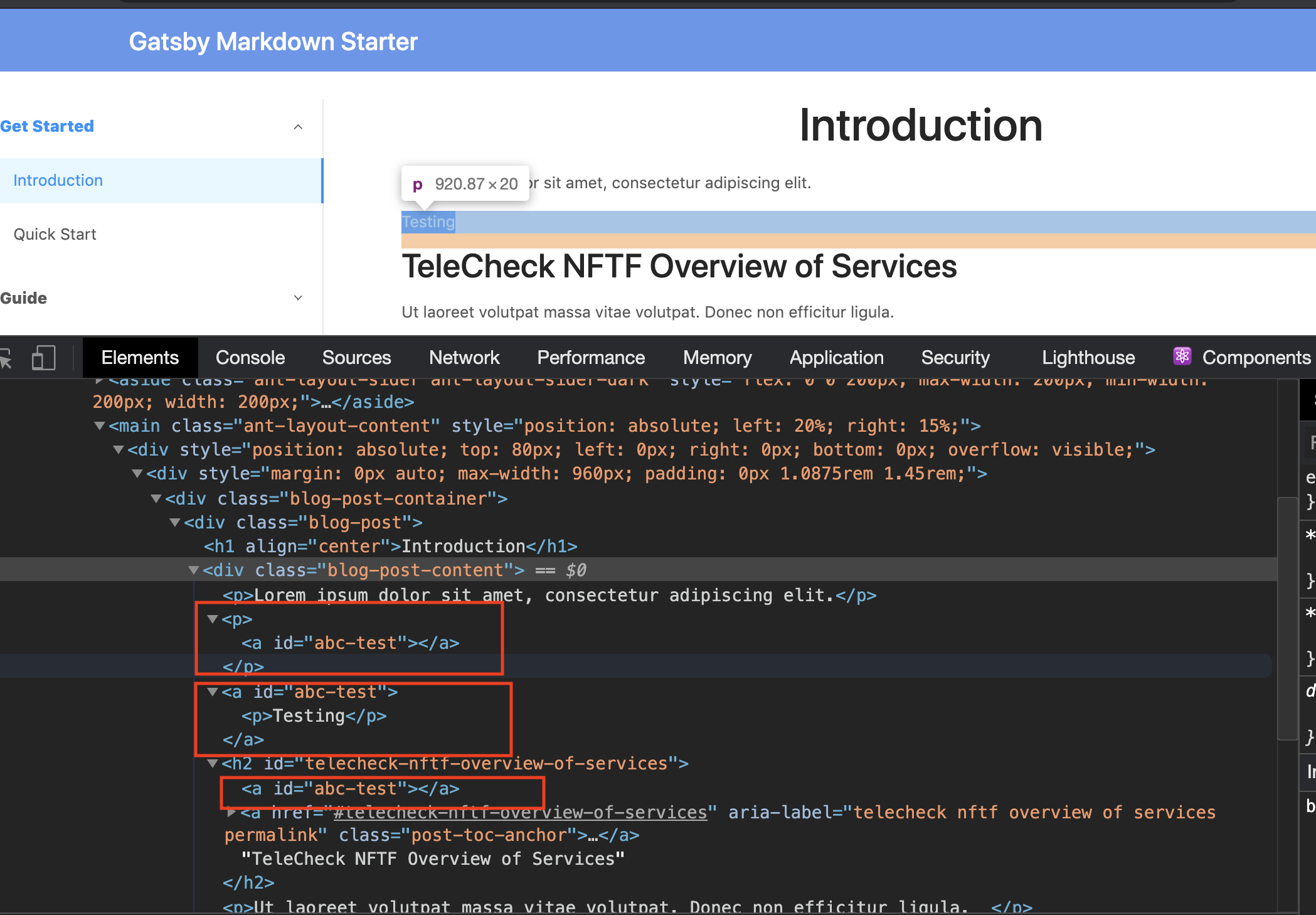Expand the Guide sidebar section
The height and width of the screenshot is (915, 1316).
298,297
